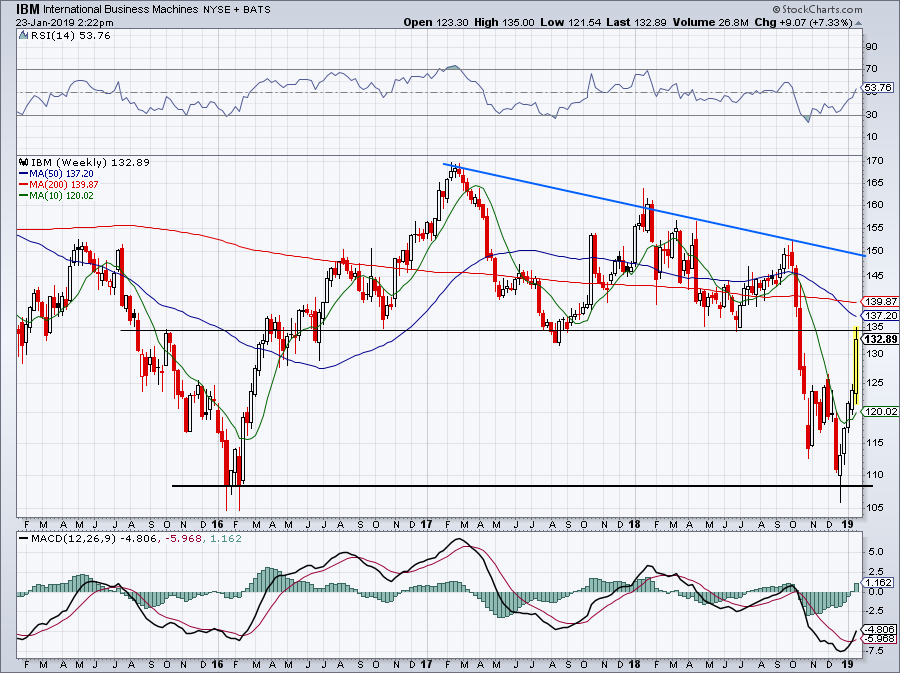
Task: Click the 1.162 value tag on MACD axis
Action: [x=878, y=582]
